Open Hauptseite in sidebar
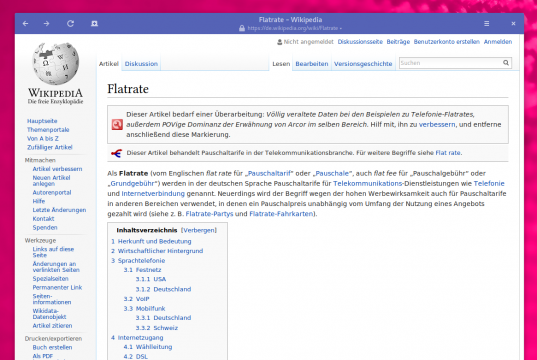The image size is (537, 360). pos(42,121)
